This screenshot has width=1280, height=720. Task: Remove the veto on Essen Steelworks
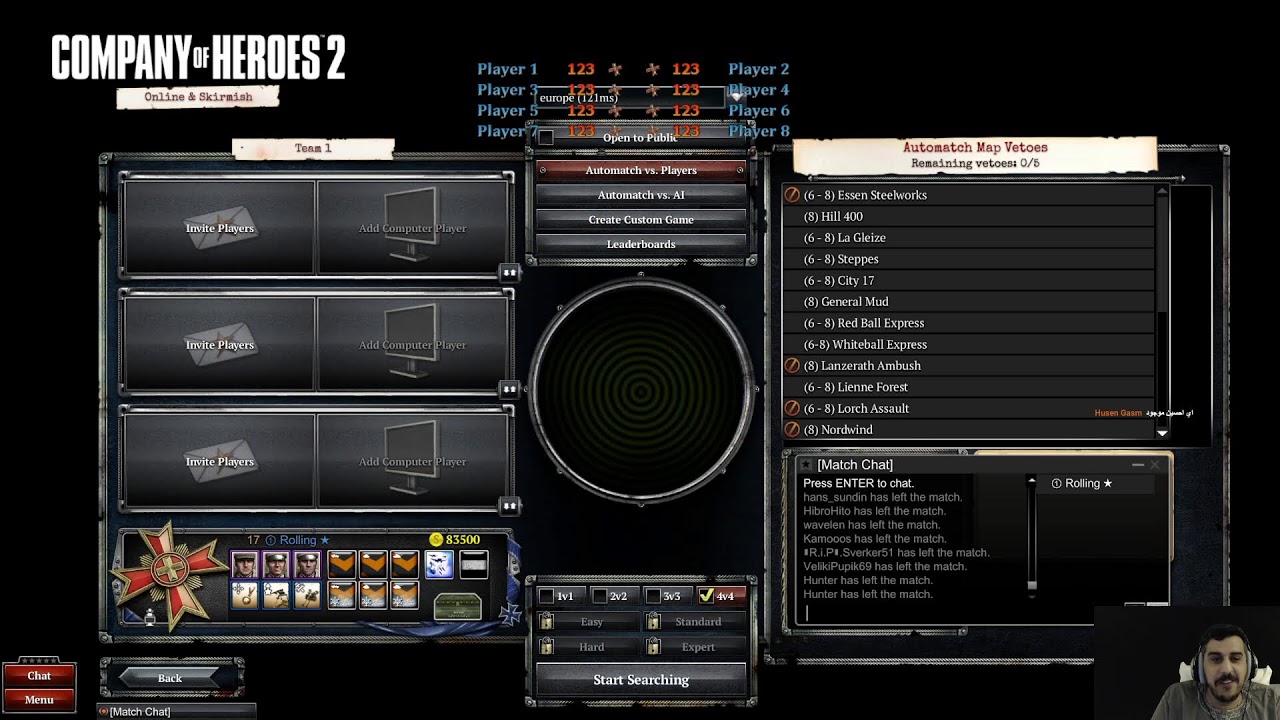[792, 195]
